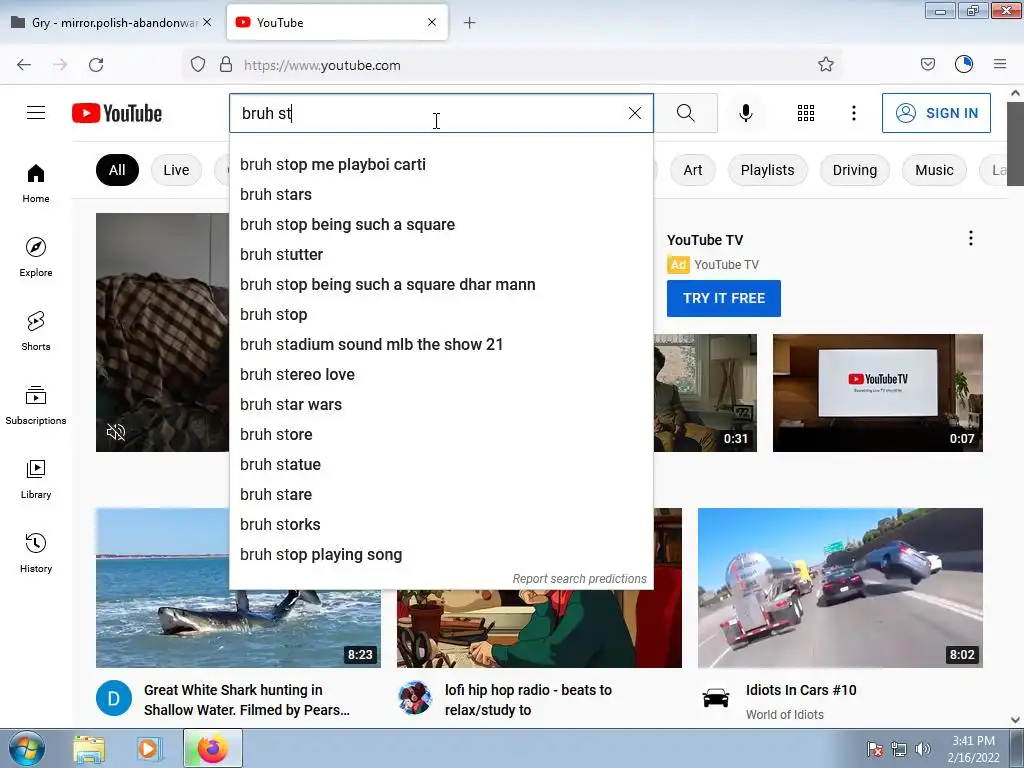Image resolution: width=1024 pixels, height=768 pixels.
Task: Open Shorts in the sidebar
Action: tap(36, 331)
